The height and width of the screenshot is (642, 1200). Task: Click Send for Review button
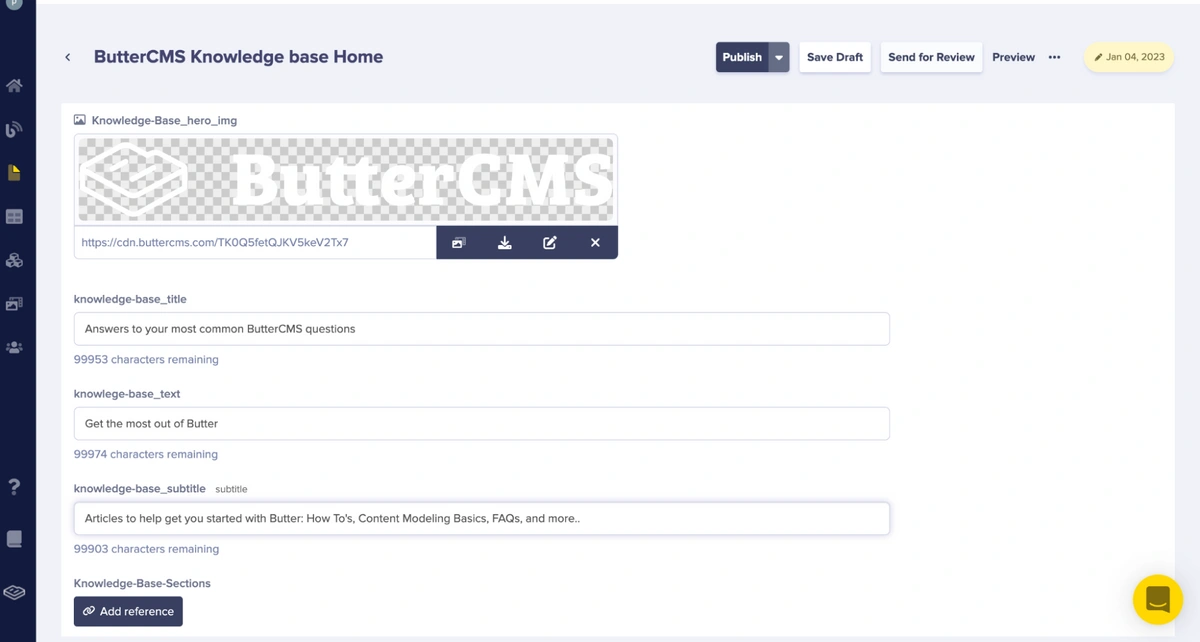point(931,57)
